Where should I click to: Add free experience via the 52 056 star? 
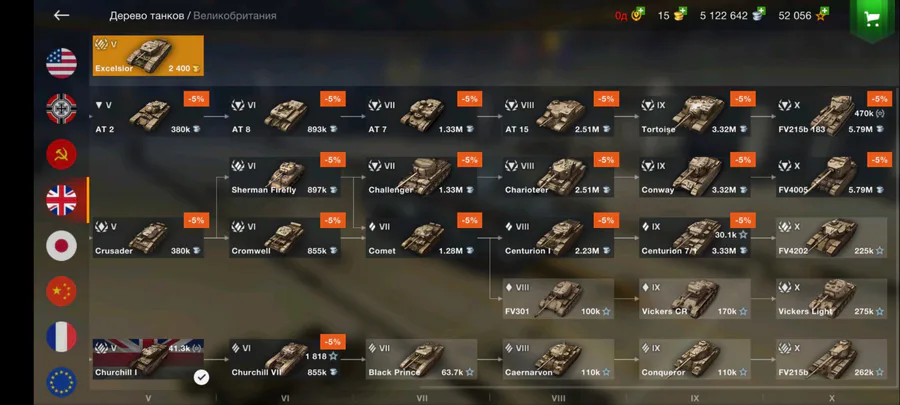point(822,15)
